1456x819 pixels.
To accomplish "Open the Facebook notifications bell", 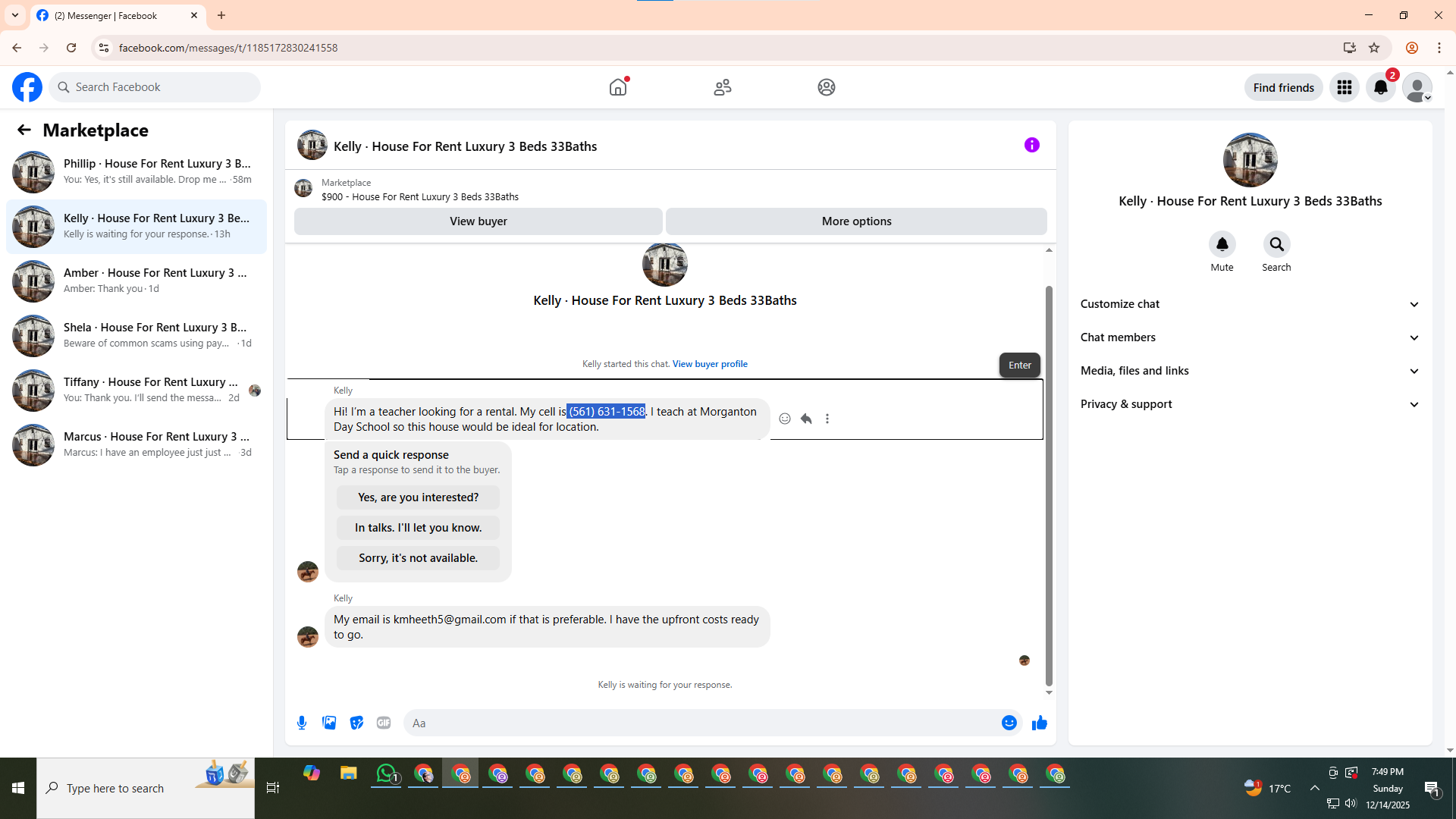I will (x=1380, y=87).
